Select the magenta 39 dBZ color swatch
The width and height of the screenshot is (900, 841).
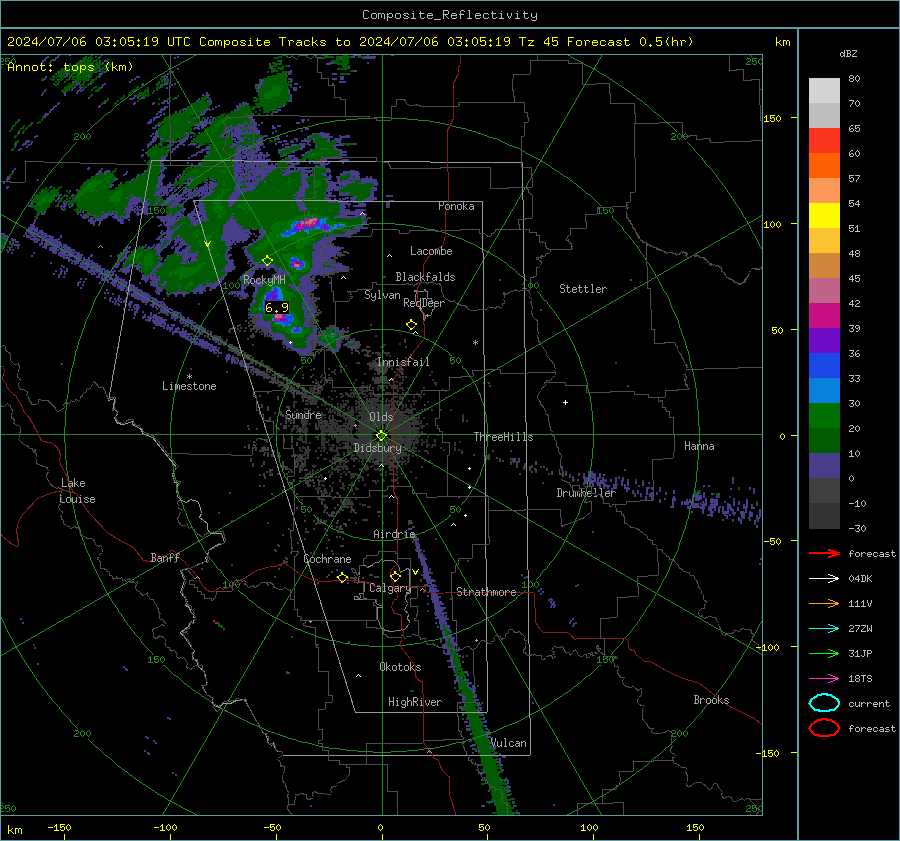(x=824, y=316)
